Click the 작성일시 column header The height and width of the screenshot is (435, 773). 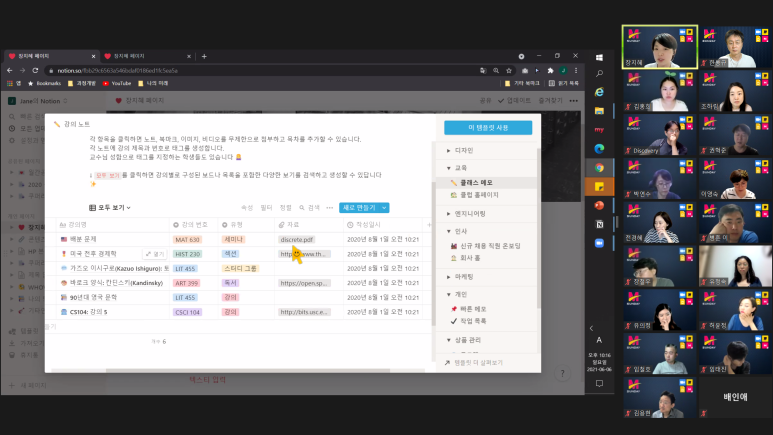tap(383, 225)
